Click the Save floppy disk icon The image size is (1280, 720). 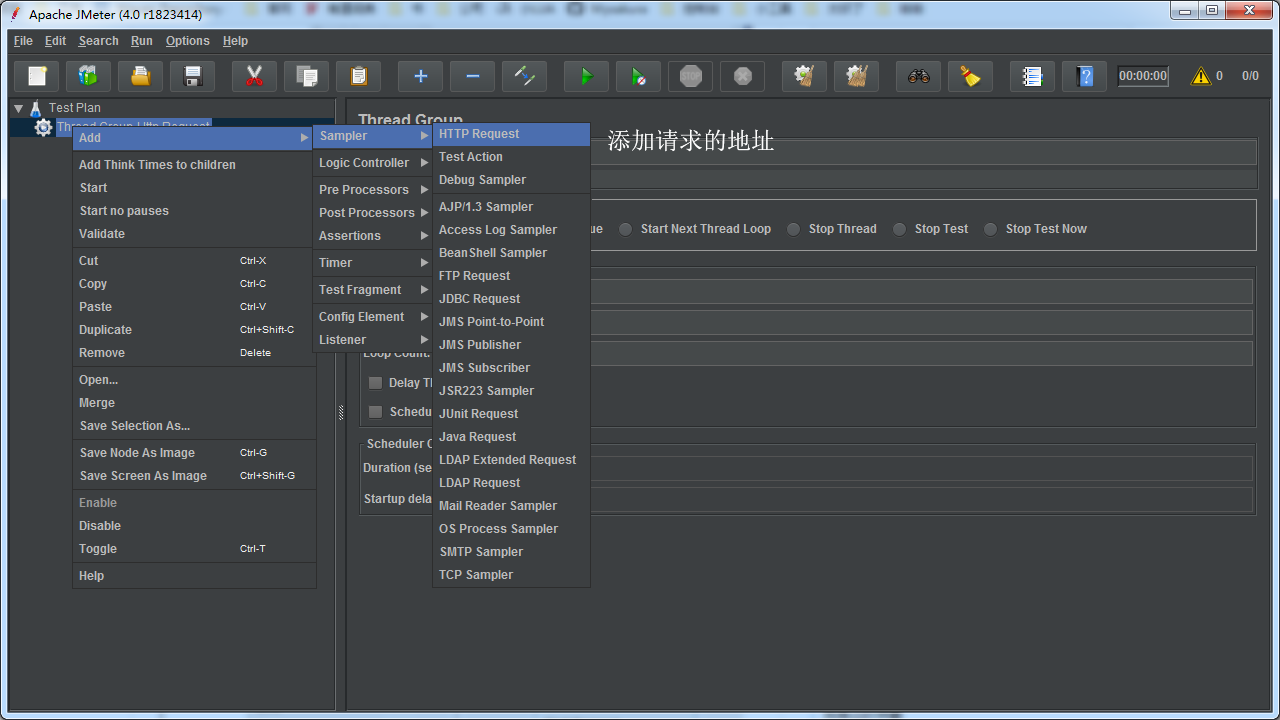point(193,76)
